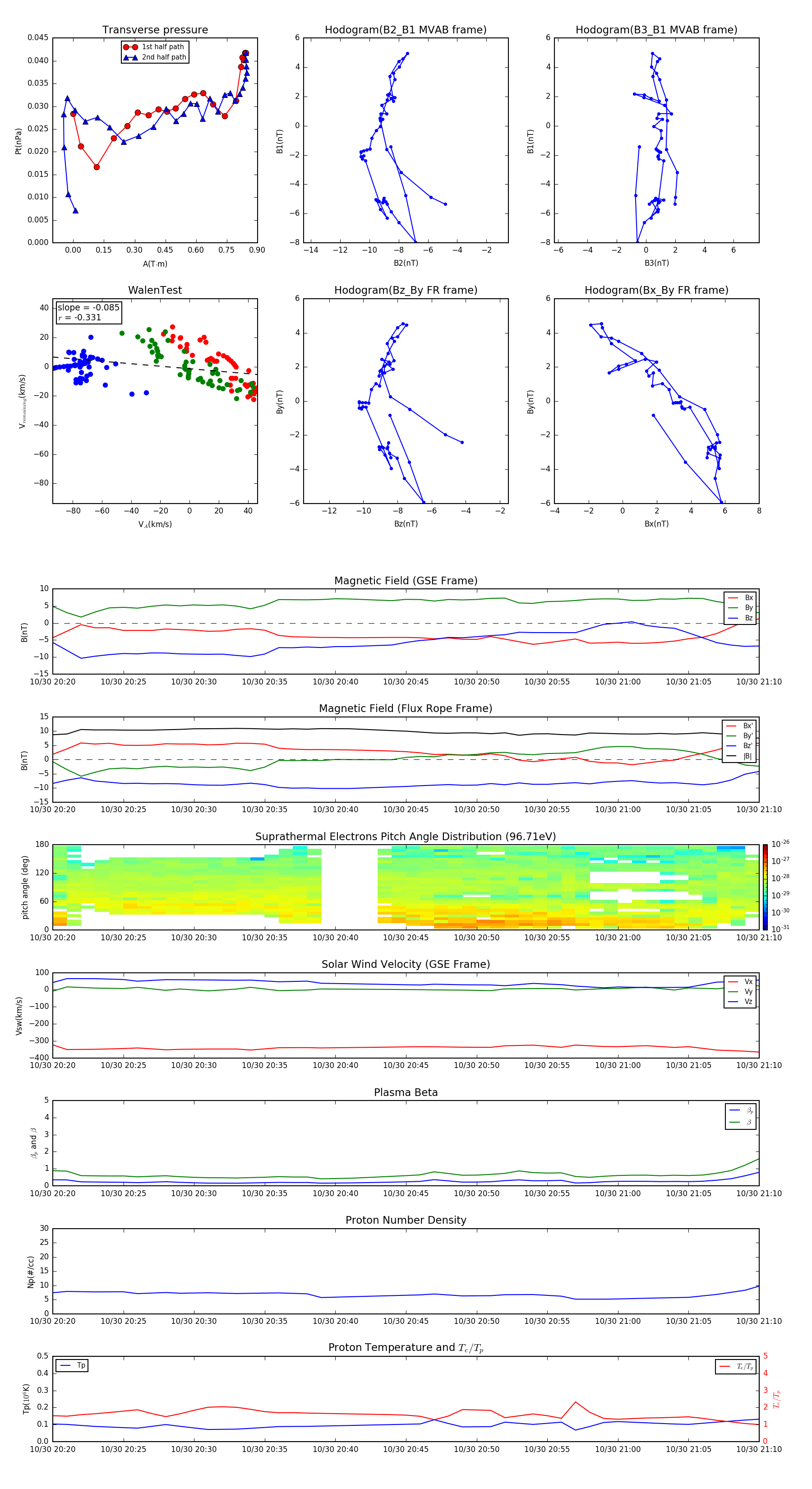Select 'Bz' in the GSE magnetic field legend
The image size is (812, 1489).
pos(740,618)
